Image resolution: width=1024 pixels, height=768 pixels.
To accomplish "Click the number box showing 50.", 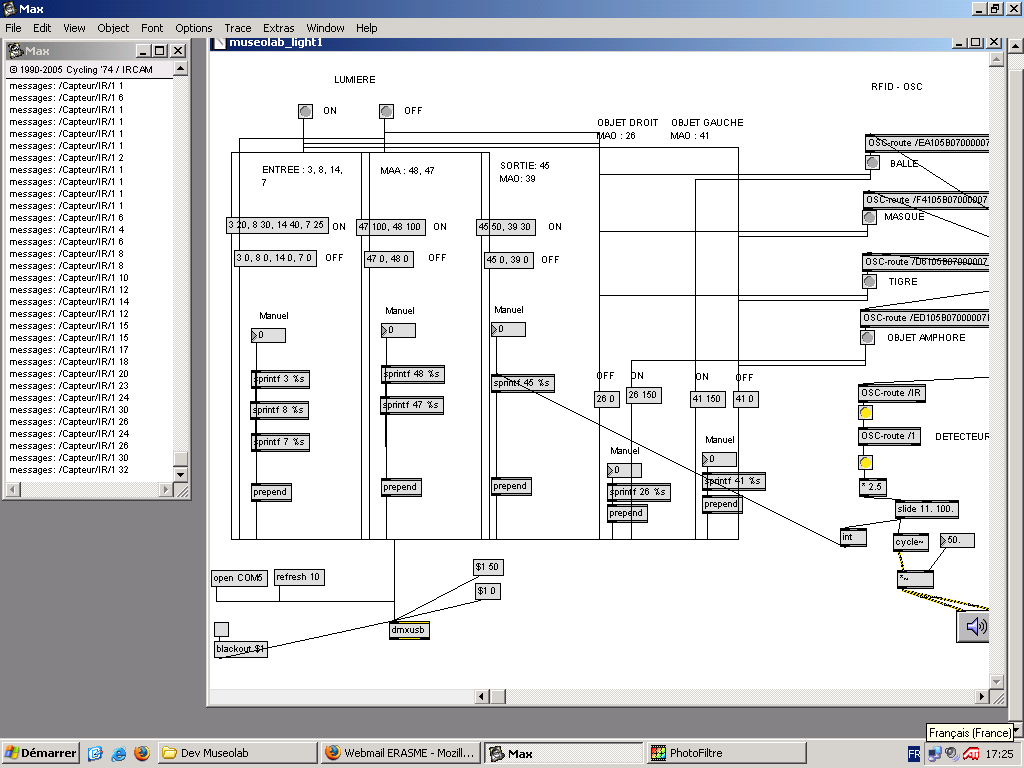I will [957, 541].
